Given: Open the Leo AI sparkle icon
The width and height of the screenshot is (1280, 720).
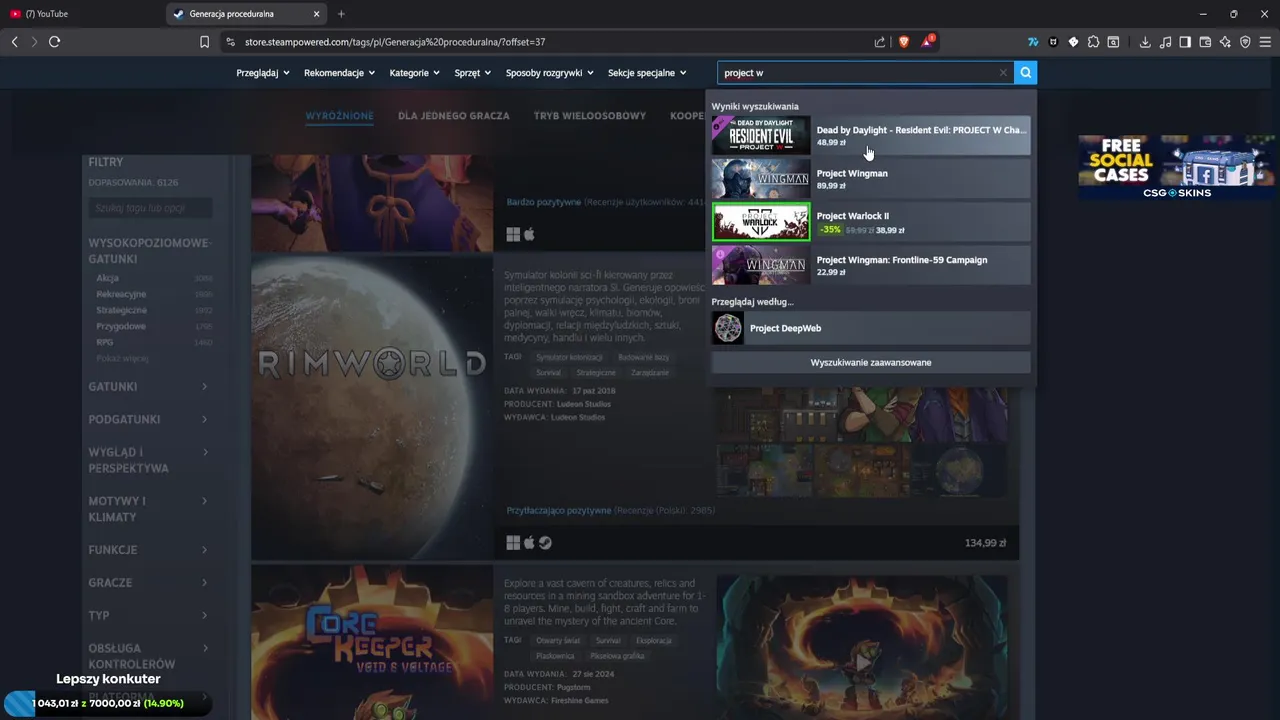Looking at the screenshot, I should pos(1225,42).
